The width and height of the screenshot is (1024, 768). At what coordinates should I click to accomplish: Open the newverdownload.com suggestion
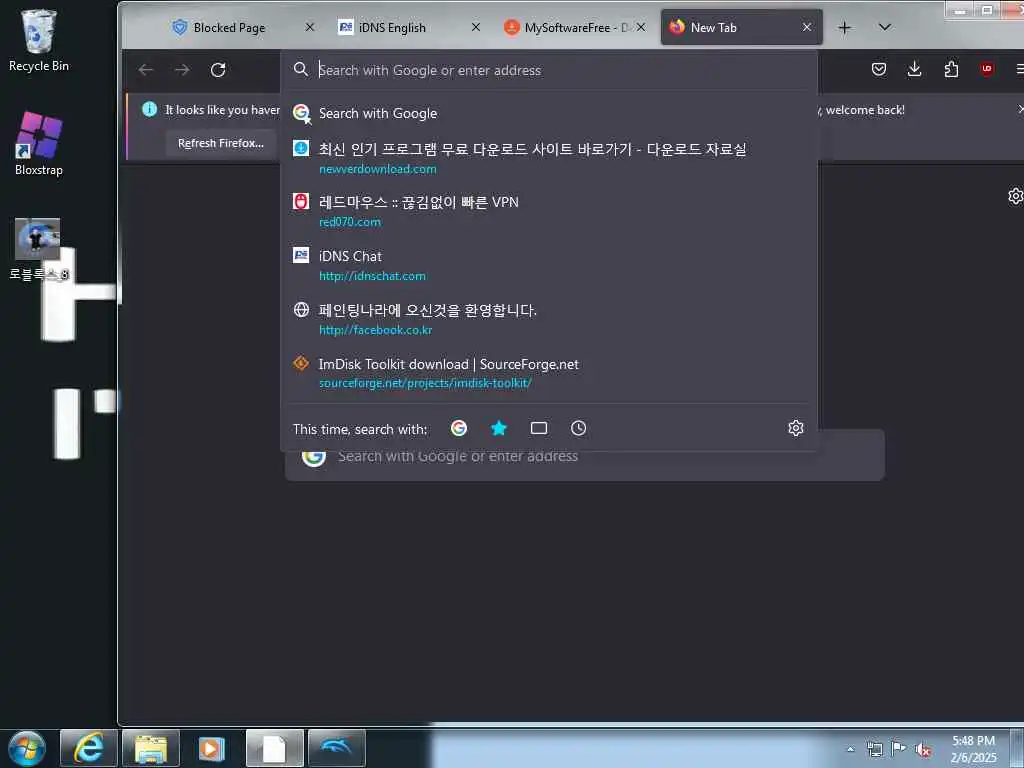[x=549, y=158]
